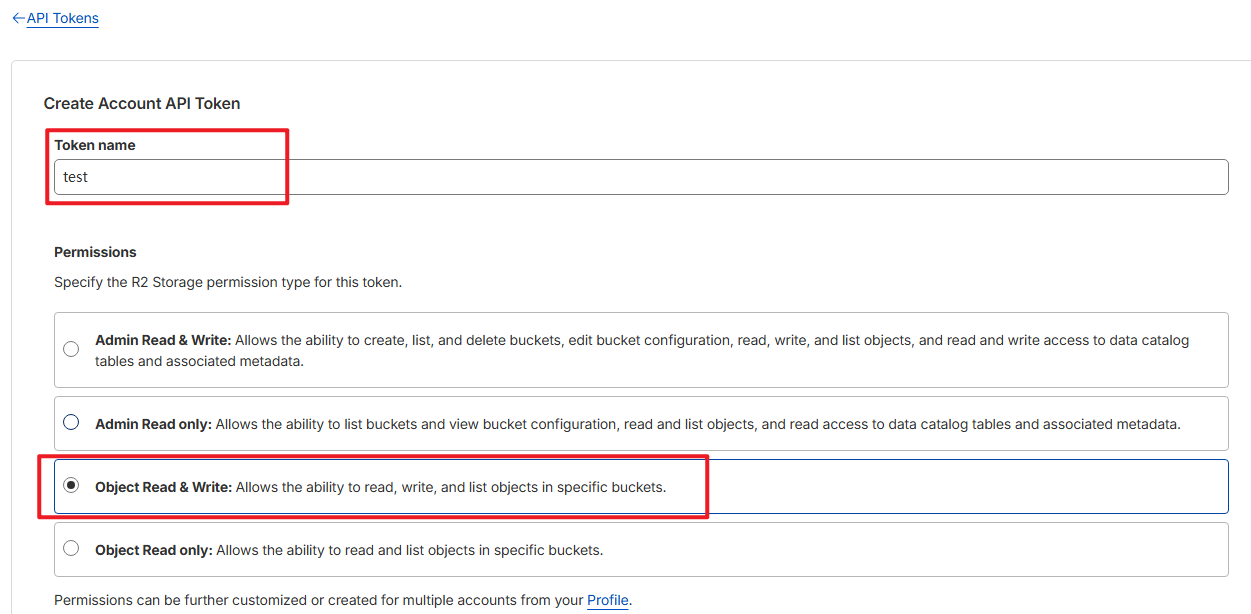Click the bold 'Admin Read only:' label

(x=153, y=424)
